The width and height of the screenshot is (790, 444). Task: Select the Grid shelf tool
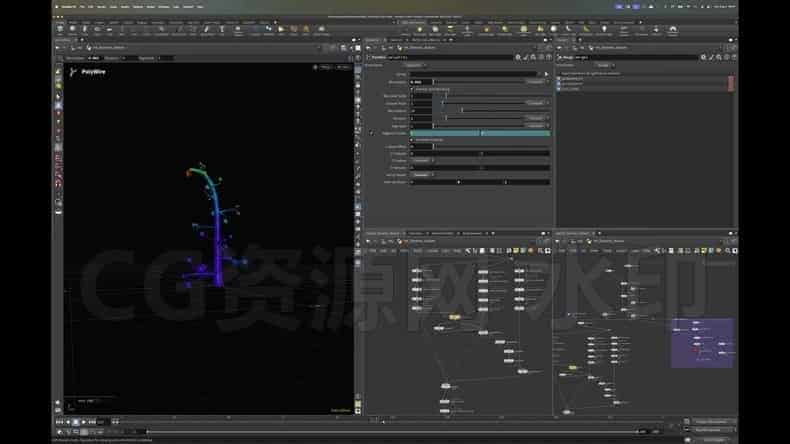coord(109,29)
